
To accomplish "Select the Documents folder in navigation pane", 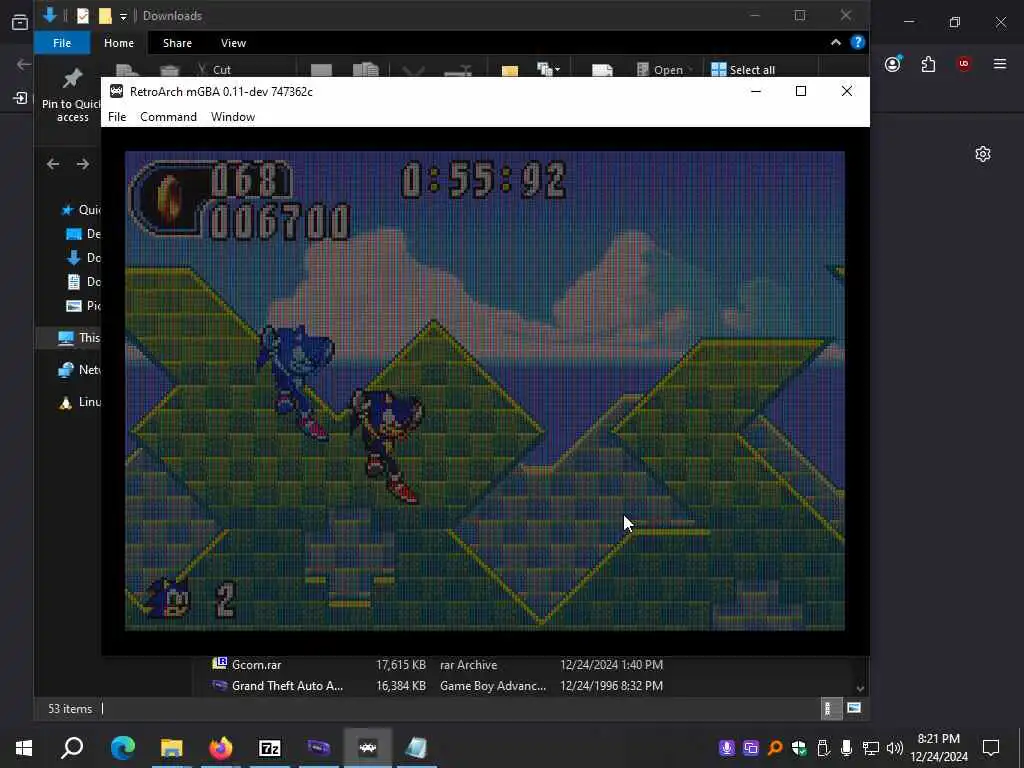I will 83,281.
